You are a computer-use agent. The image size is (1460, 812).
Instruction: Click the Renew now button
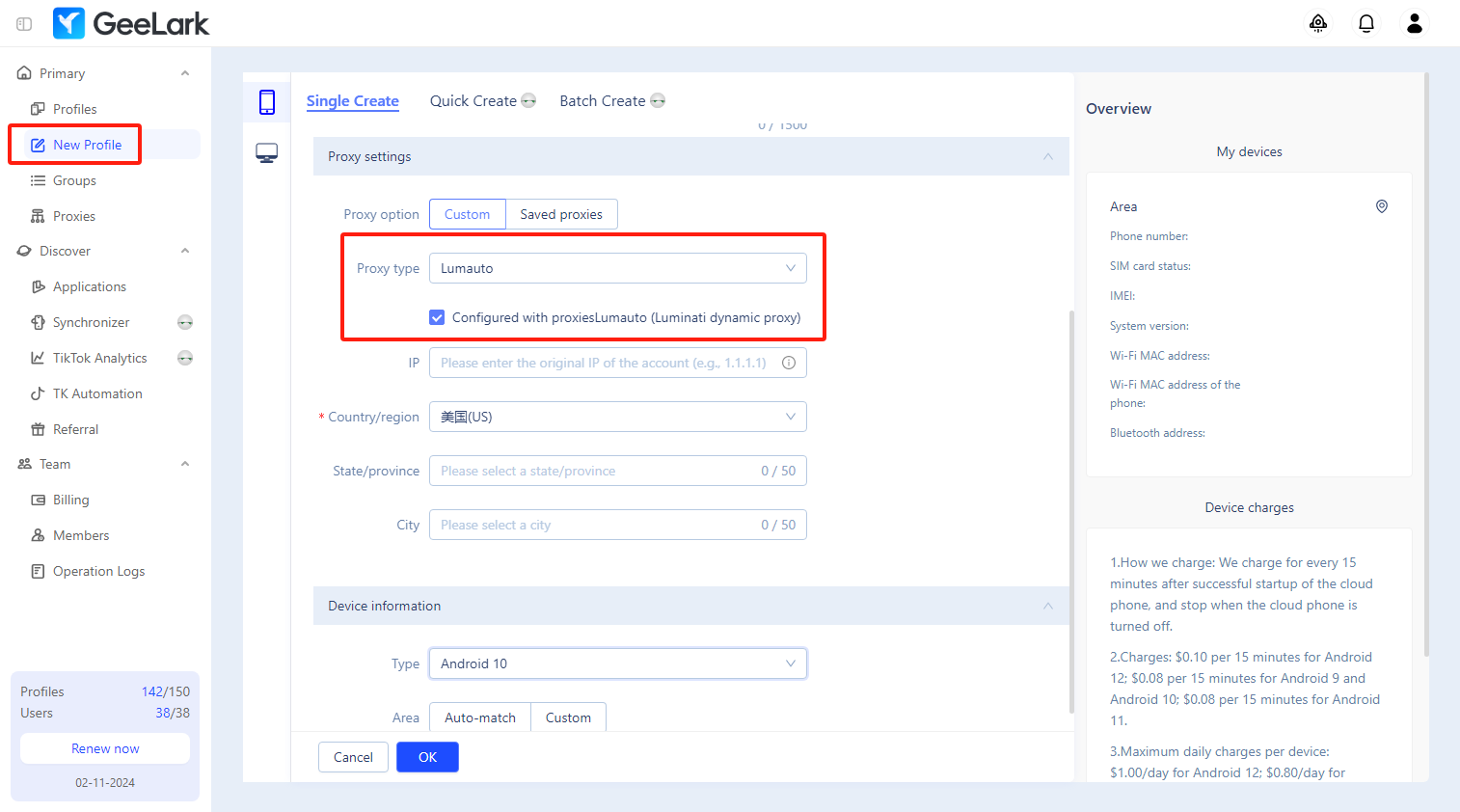pos(105,748)
